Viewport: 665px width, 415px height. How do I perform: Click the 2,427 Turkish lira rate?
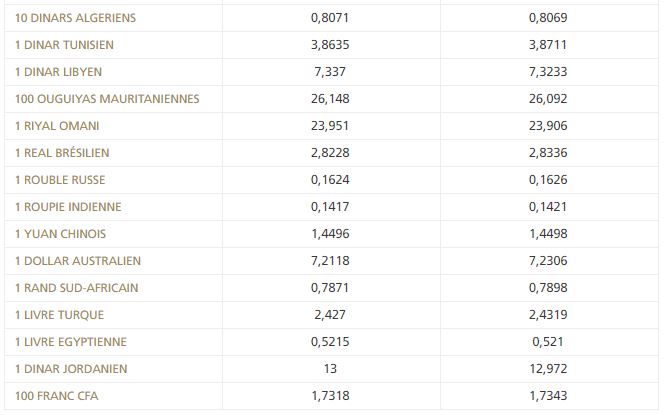click(331, 315)
